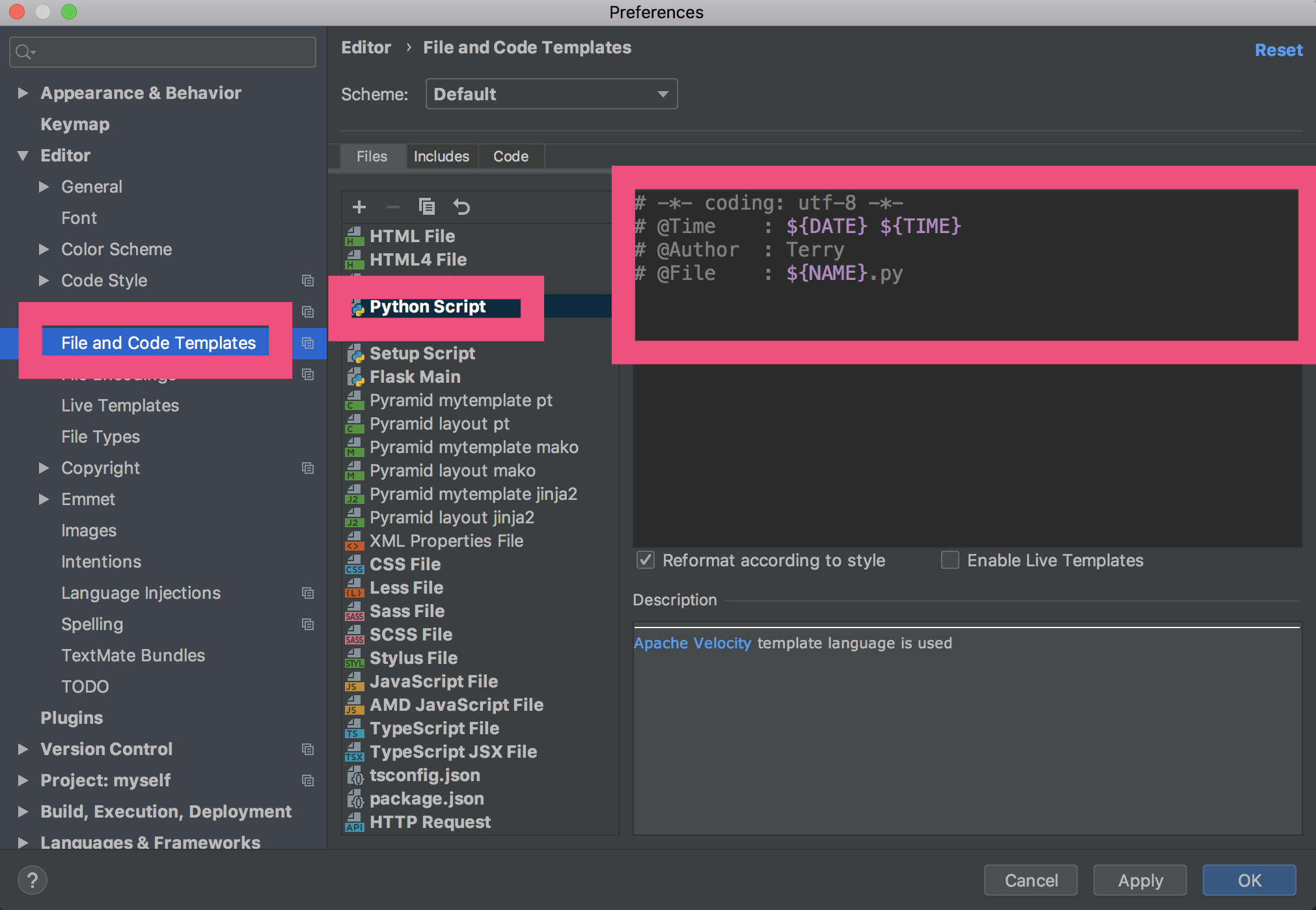Select AMD JavaScript File template
This screenshot has height=910, width=1316.
tap(456, 705)
